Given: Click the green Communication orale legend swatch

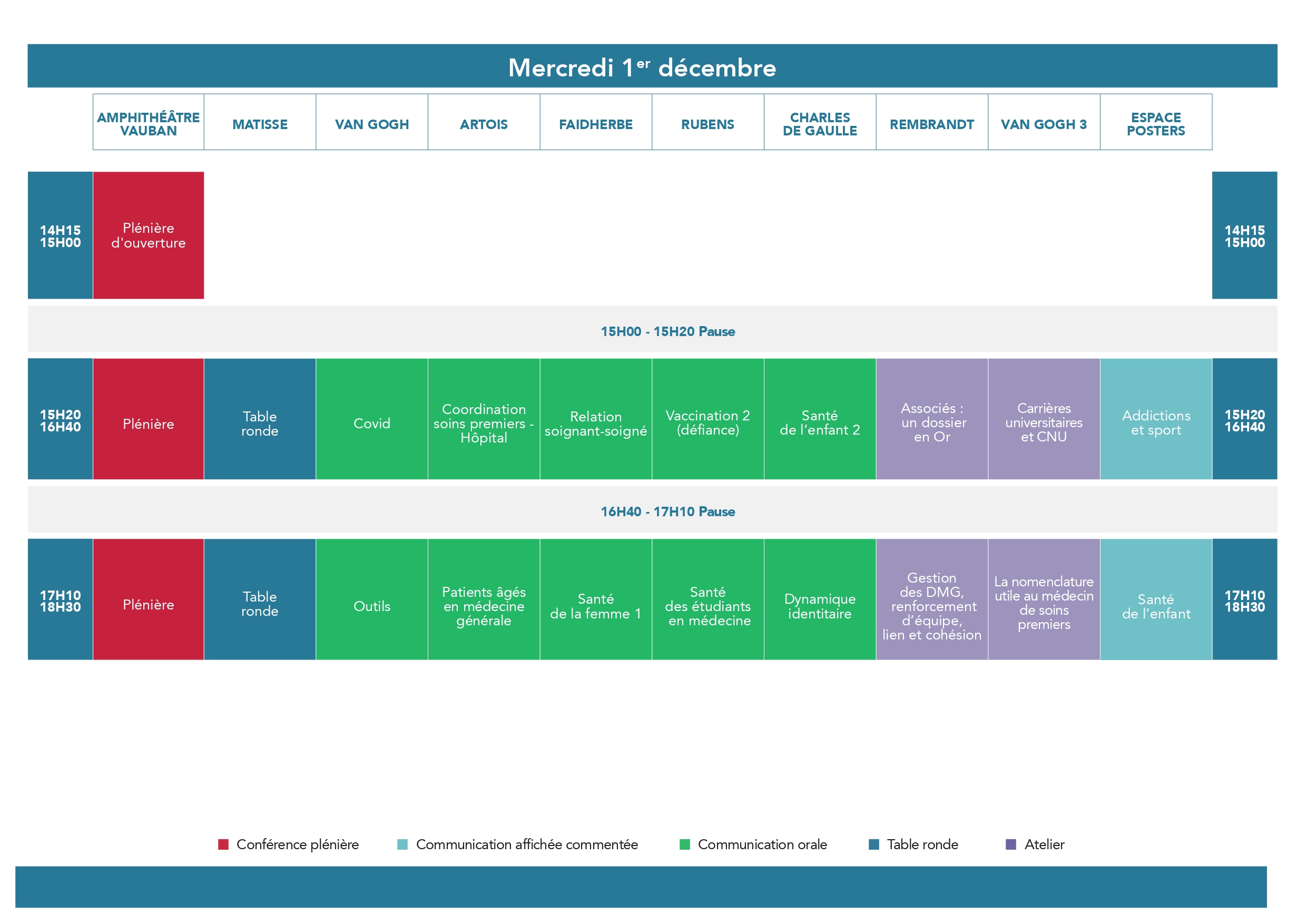Looking at the screenshot, I should coord(685,844).
